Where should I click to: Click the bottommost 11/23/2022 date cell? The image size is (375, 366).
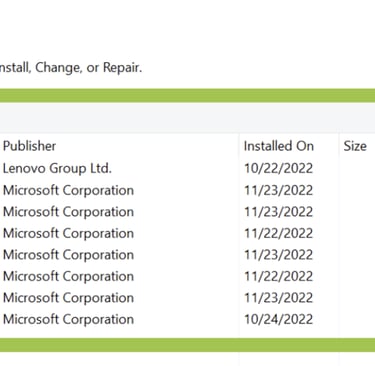pos(279,298)
